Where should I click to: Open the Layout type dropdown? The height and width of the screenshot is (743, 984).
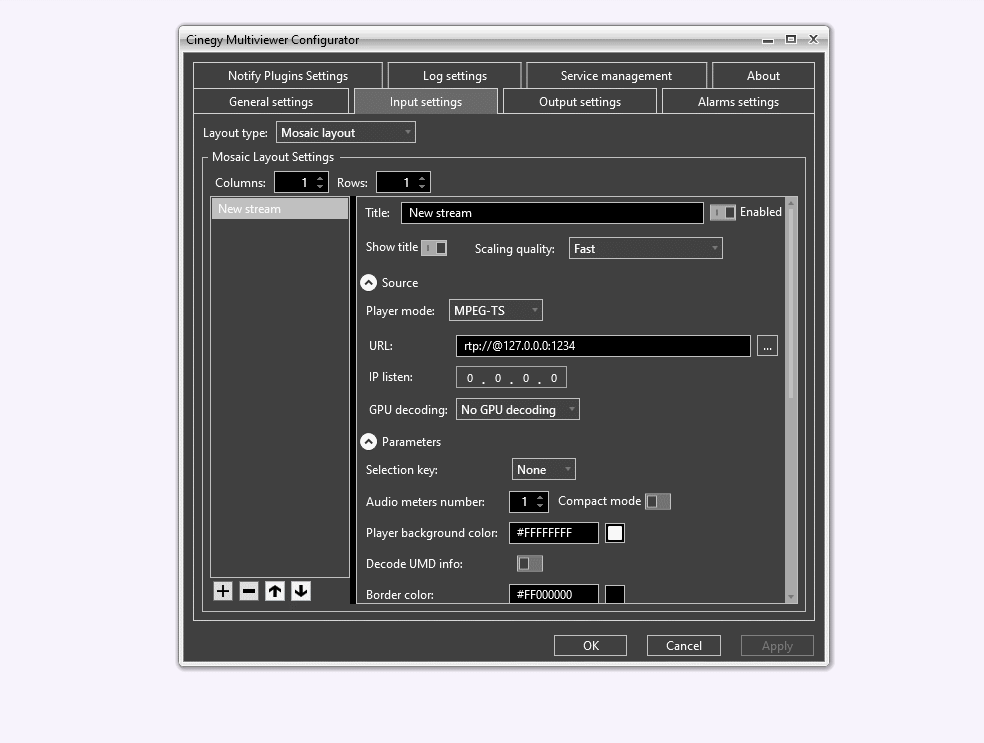coord(346,132)
